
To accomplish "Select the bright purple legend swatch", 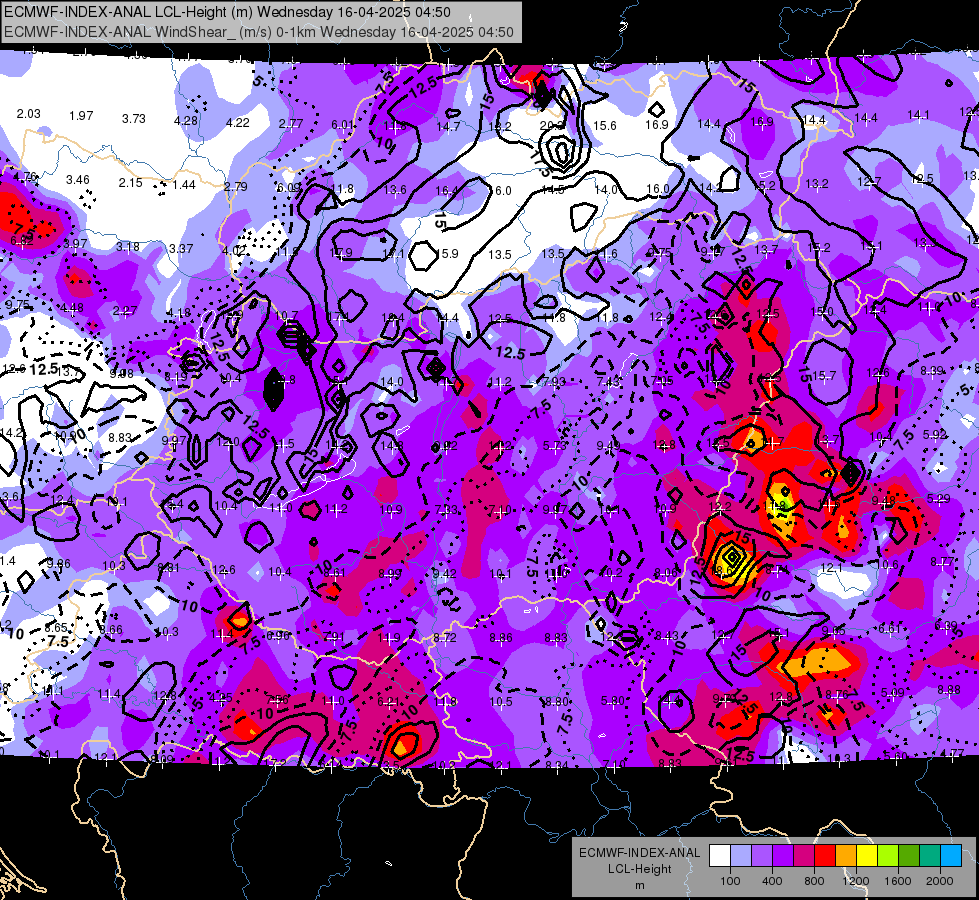I will (x=783, y=856).
